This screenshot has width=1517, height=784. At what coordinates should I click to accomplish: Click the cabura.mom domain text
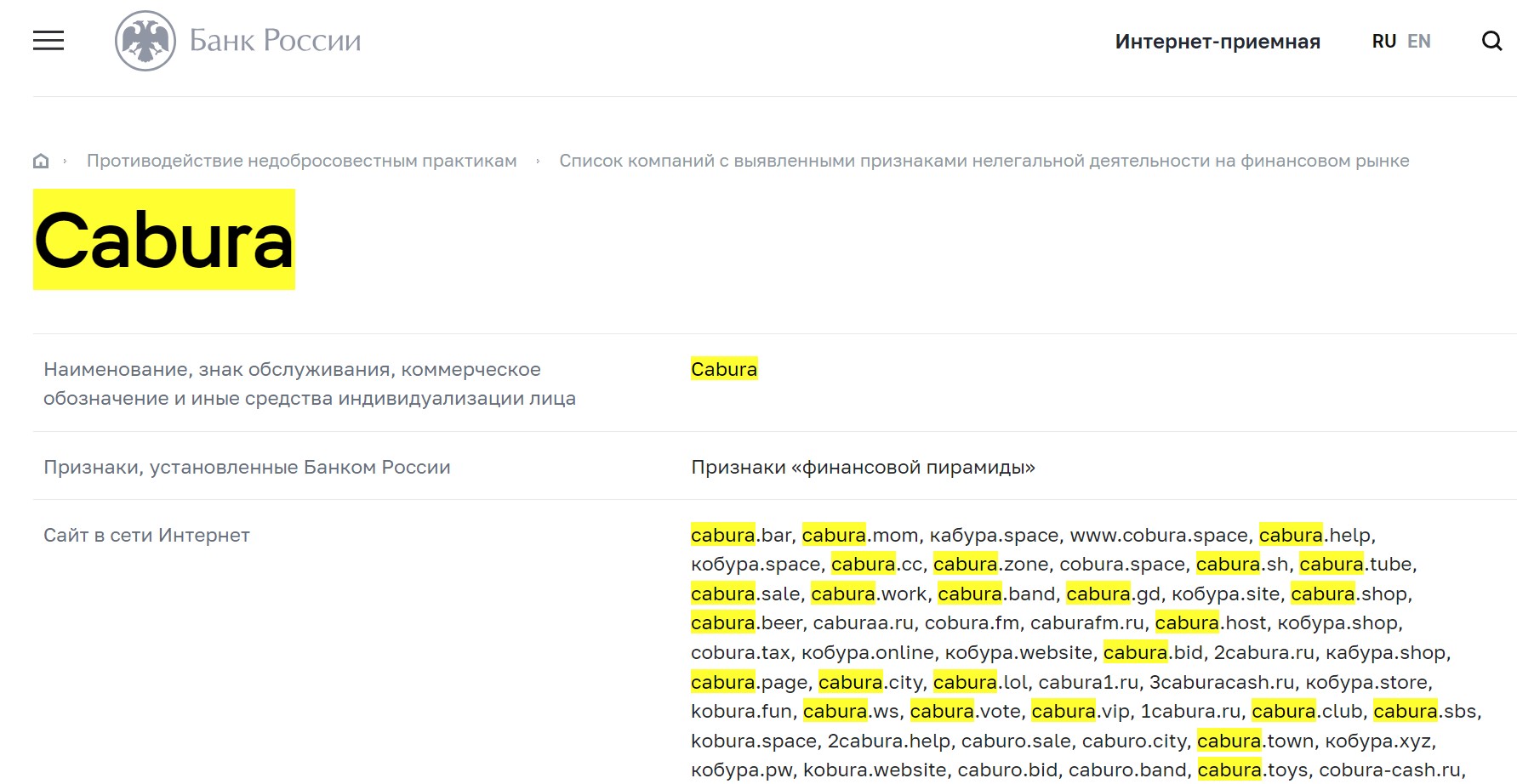tap(860, 535)
